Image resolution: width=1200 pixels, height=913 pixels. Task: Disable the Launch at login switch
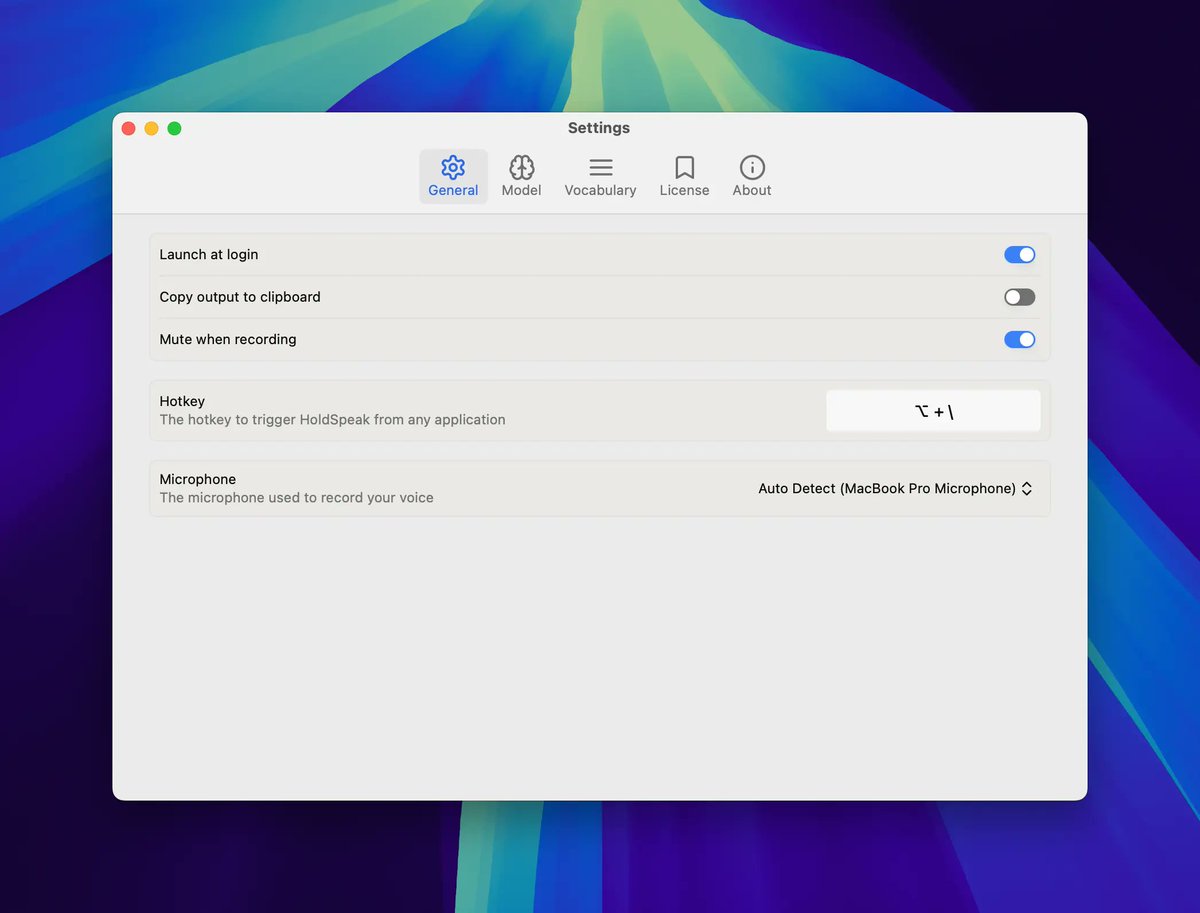click(1019, 255)
